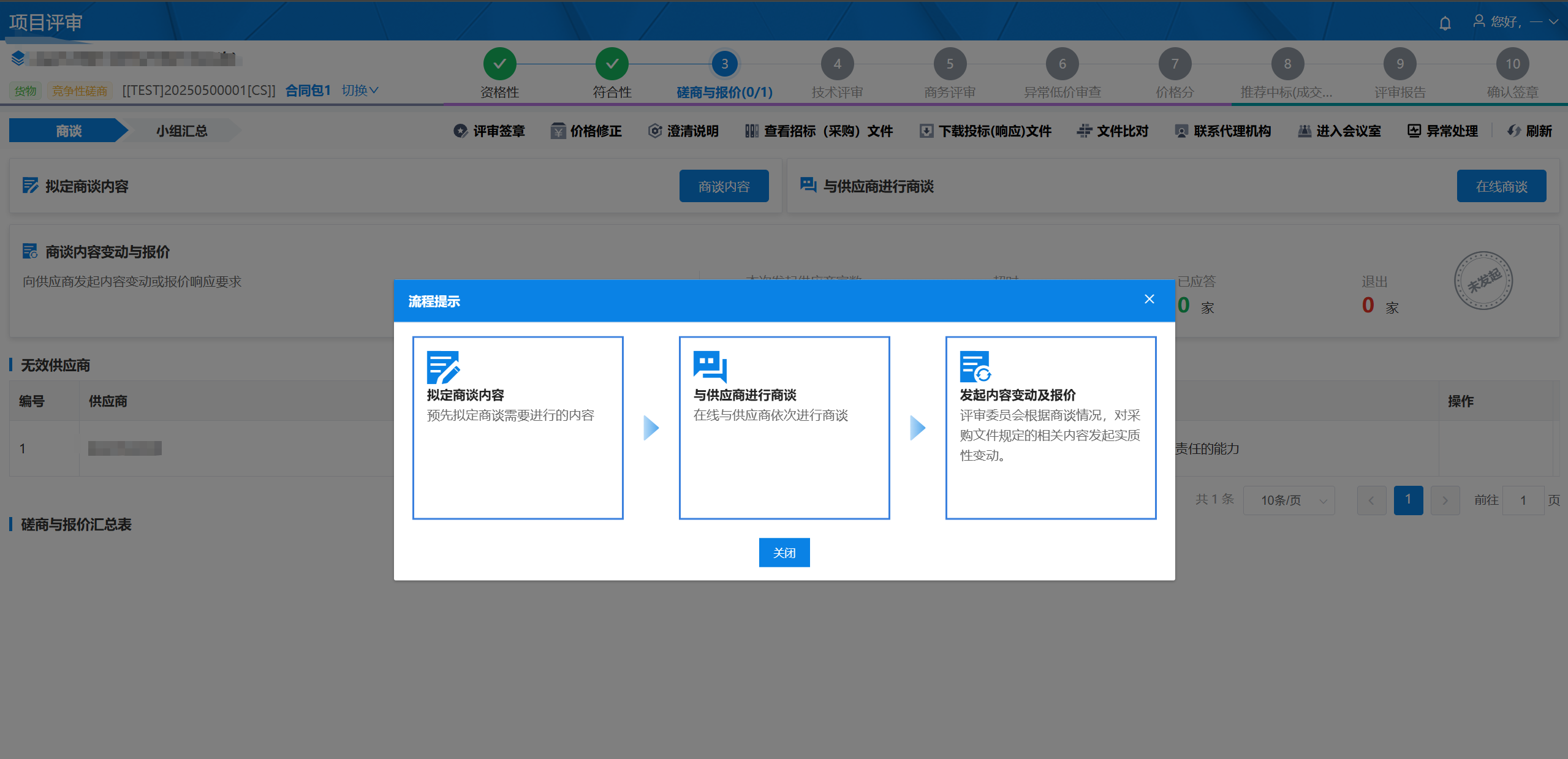Go to the completed 资格性 step circle
The width and height of the screenshot is (1568, 759).
(x=499, y=64)
